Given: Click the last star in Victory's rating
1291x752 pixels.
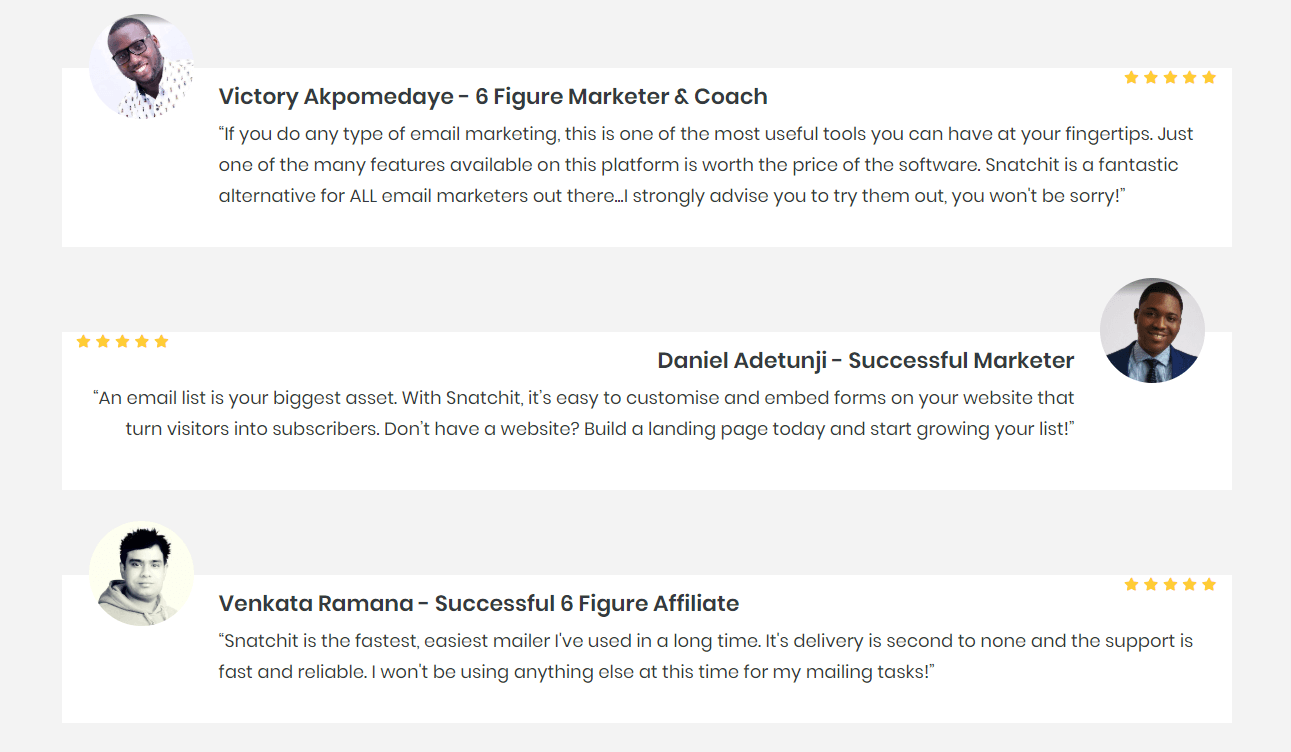Looking at the screenshot, I should (1209, 77).
